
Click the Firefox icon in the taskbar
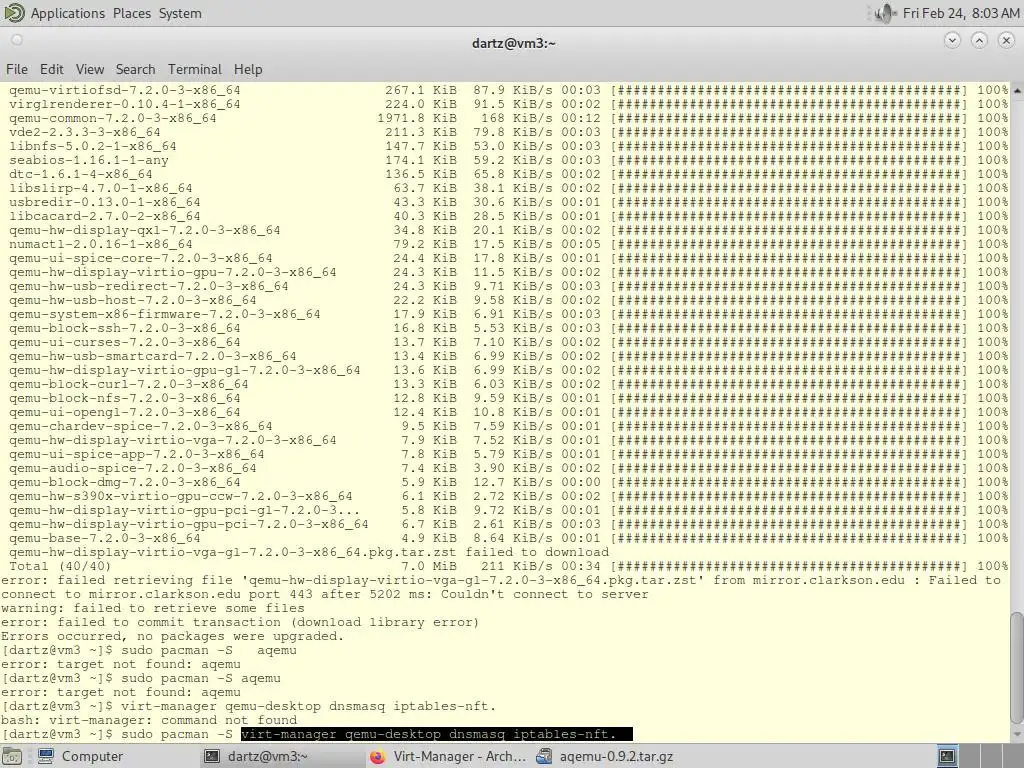click(377, 756)
